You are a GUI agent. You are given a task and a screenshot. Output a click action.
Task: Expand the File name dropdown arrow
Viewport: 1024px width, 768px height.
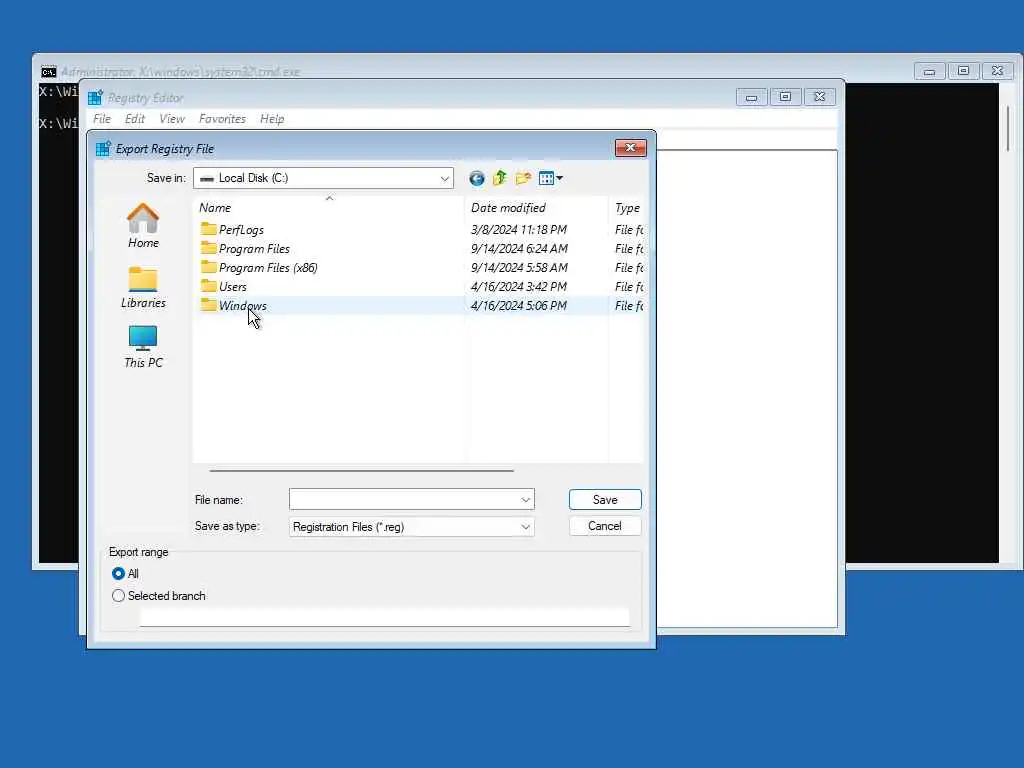pyautogui.click(x=526, y=500)
